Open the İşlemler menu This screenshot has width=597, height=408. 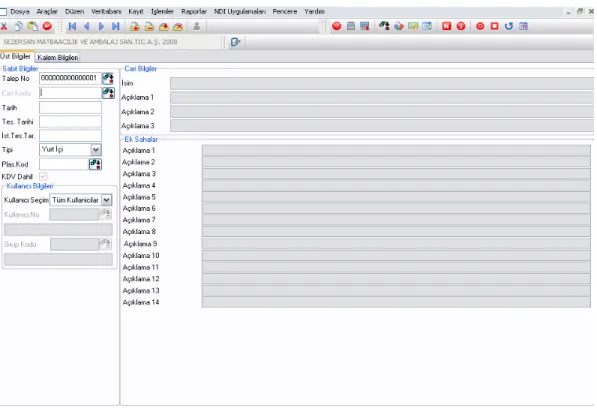pos(162,11)
